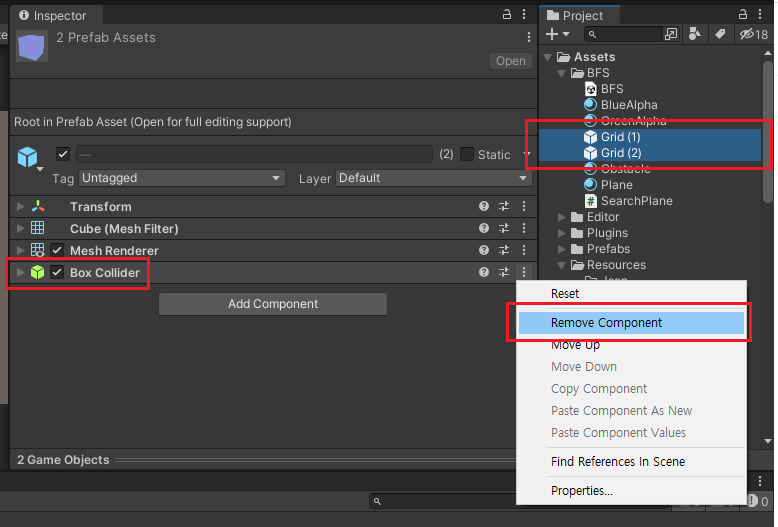Click the Transform component icon

(x=38, y=206)
